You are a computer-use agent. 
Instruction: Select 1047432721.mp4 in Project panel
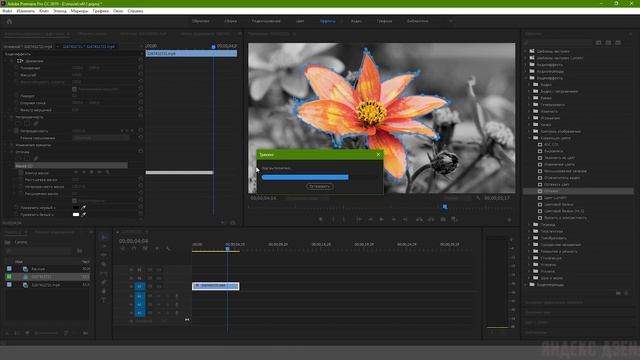tap(46, 285)
